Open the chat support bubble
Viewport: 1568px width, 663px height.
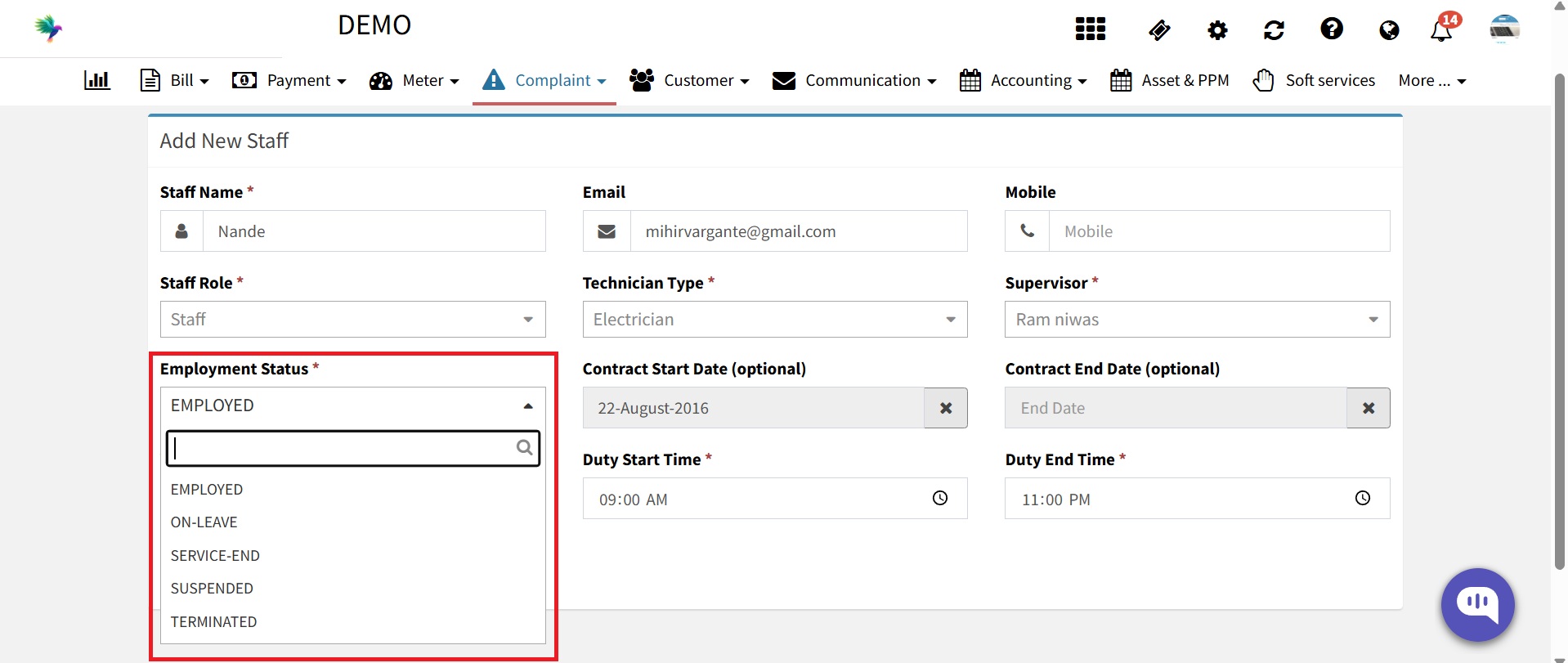pos(1477,604)
